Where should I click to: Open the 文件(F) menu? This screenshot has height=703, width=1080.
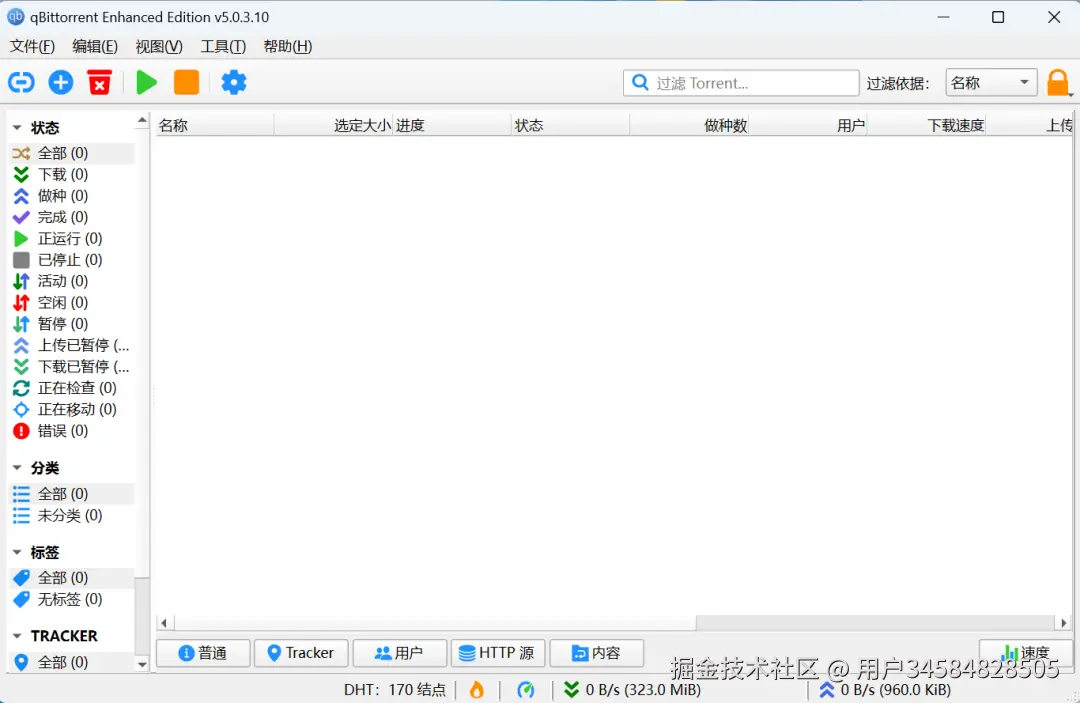coord(32,46)
